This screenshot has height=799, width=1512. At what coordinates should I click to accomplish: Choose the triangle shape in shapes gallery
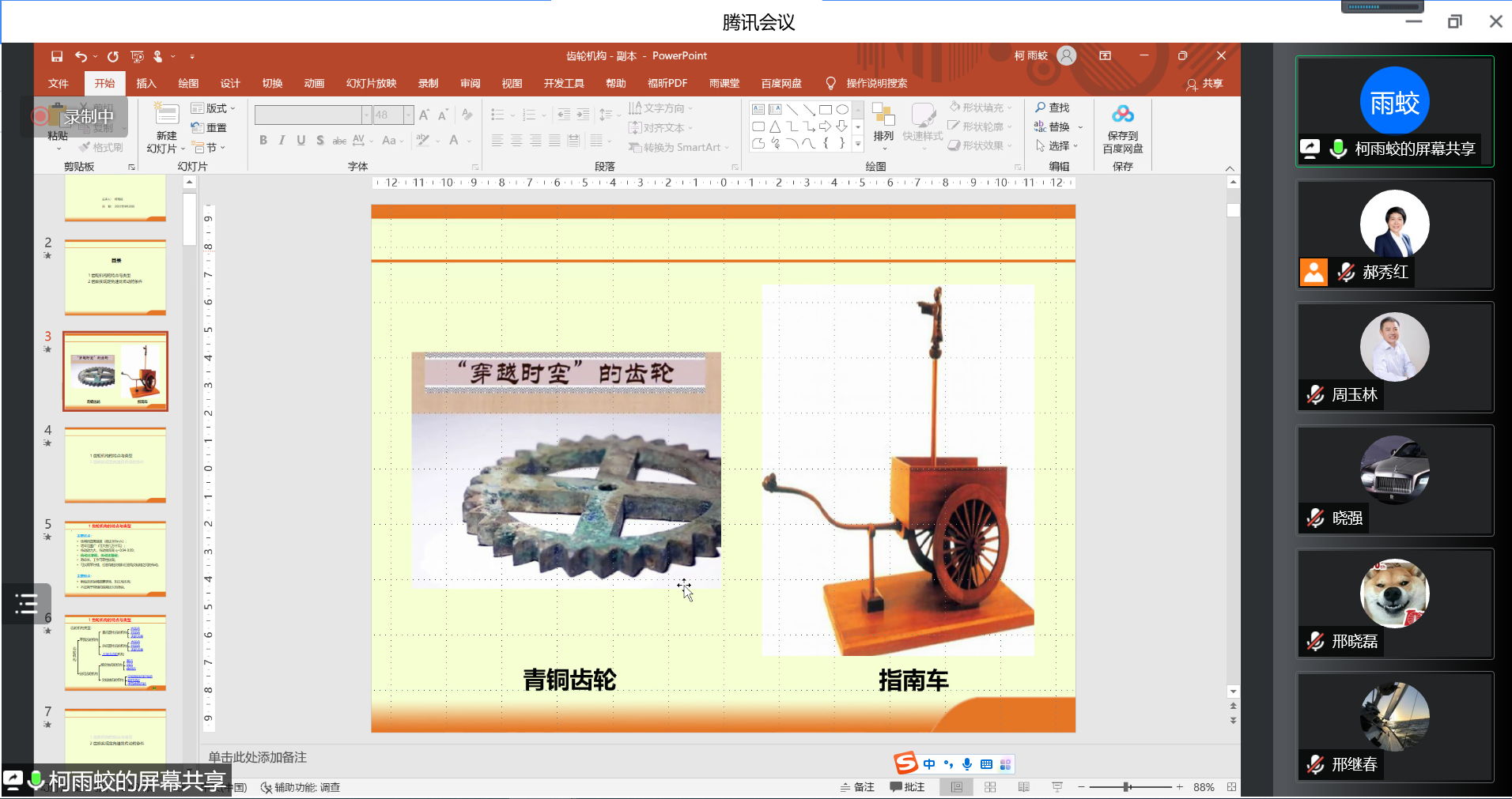tap(775, 126)
